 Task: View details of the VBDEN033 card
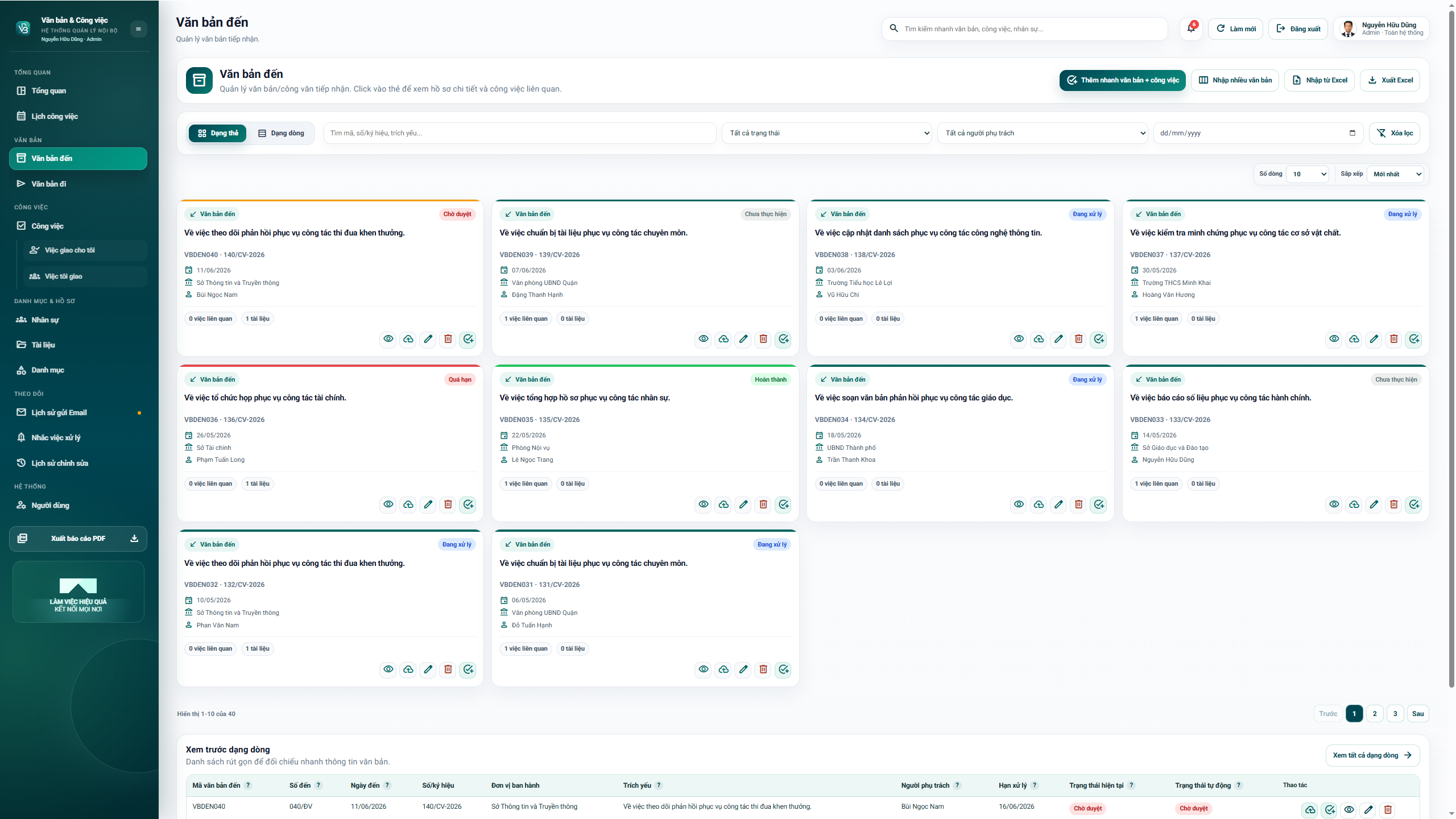[1334, 504]
